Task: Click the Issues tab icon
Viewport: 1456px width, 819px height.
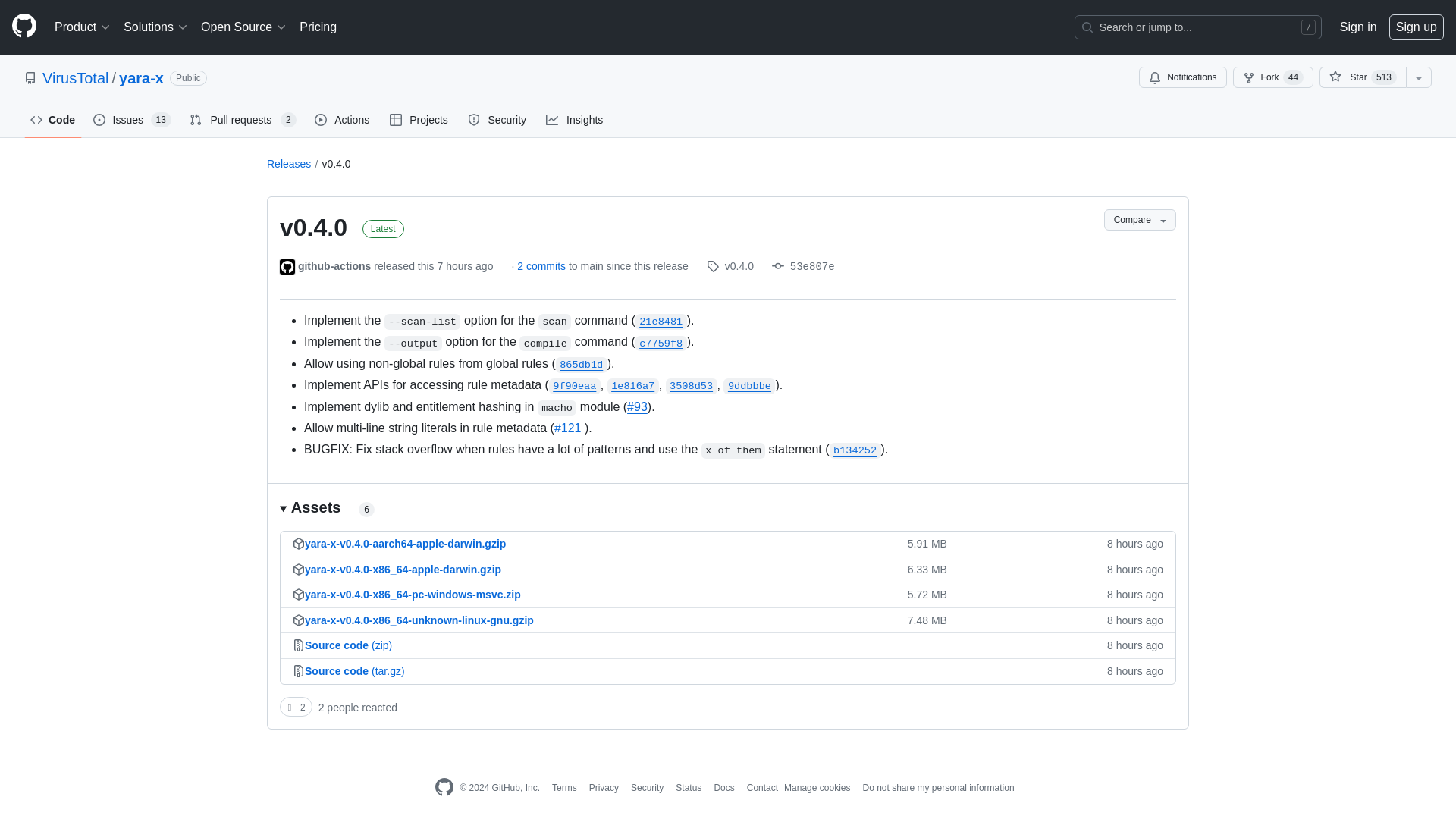Action: 100,120
